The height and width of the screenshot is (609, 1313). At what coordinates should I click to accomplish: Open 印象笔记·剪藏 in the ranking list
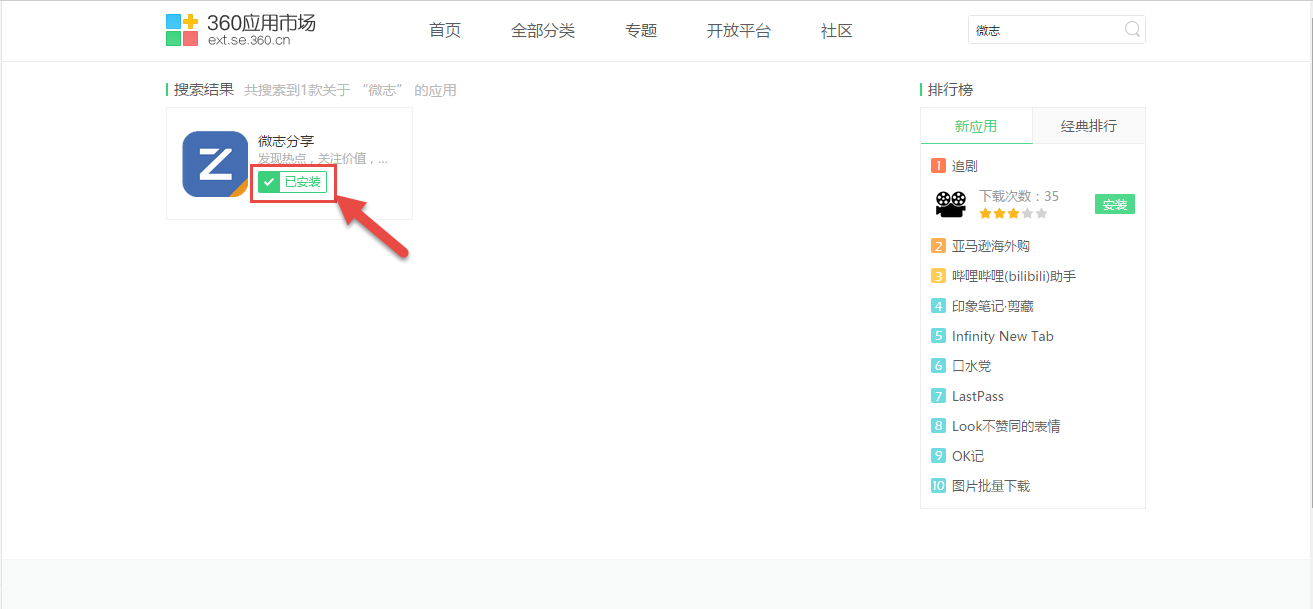coord(994,306)
